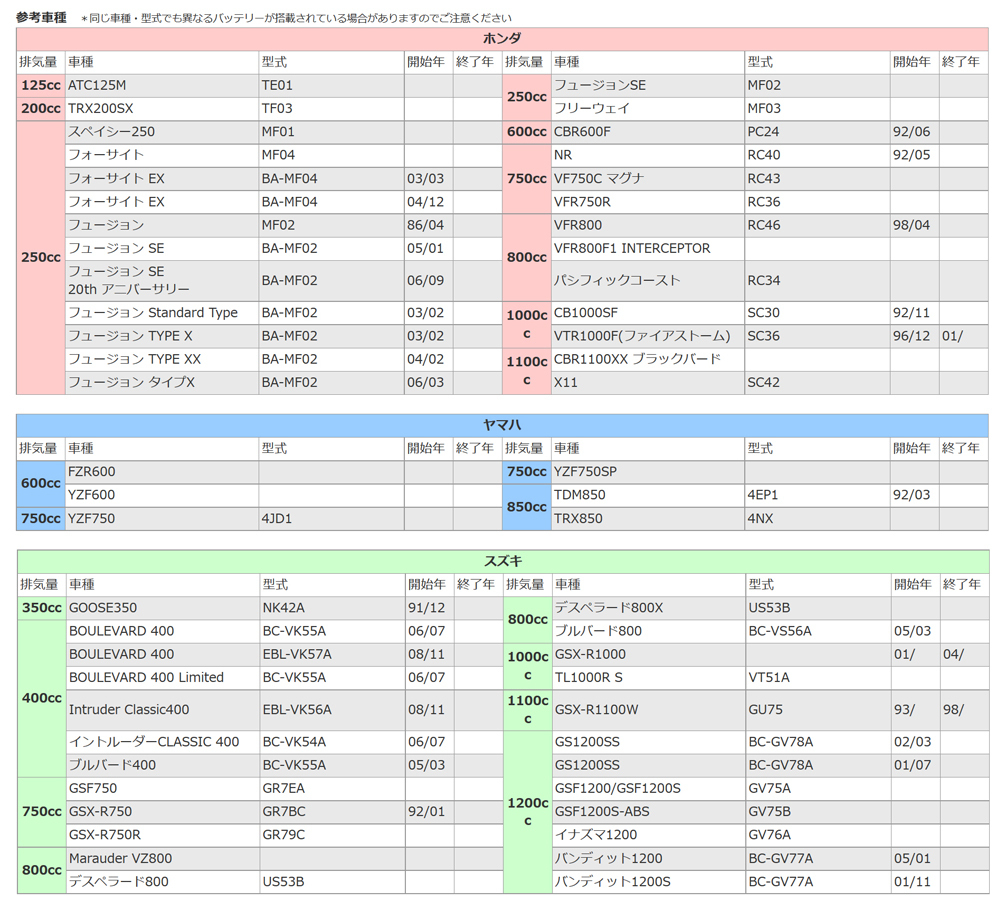Select Honda 600cc displacement cell
This screenshot has width=1000, height=904.
[527, 132]
